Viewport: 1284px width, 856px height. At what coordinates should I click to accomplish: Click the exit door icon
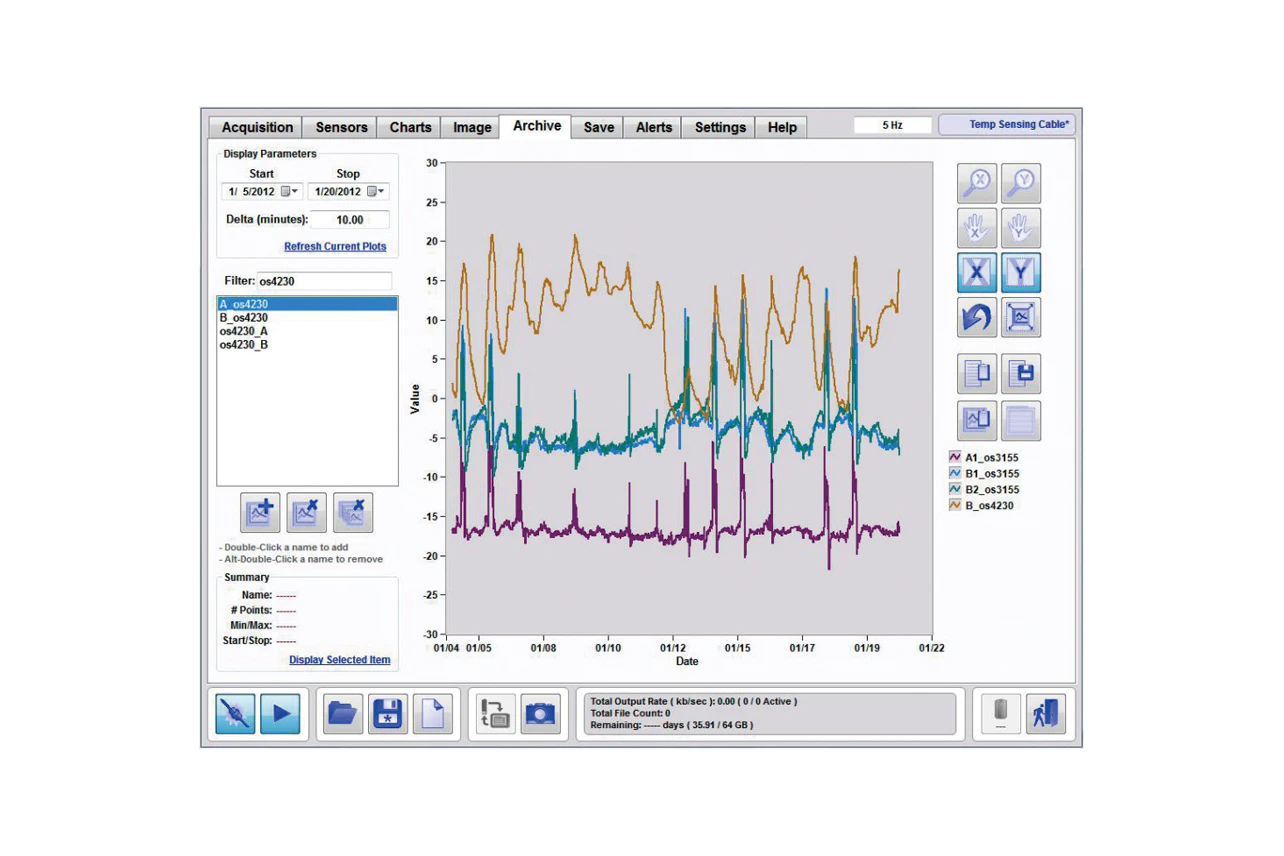click(1046, 714)
